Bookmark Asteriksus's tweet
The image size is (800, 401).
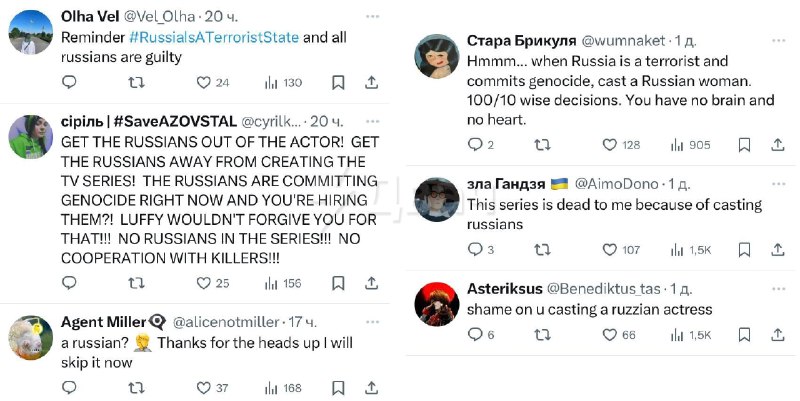click(x=744, y=334)
